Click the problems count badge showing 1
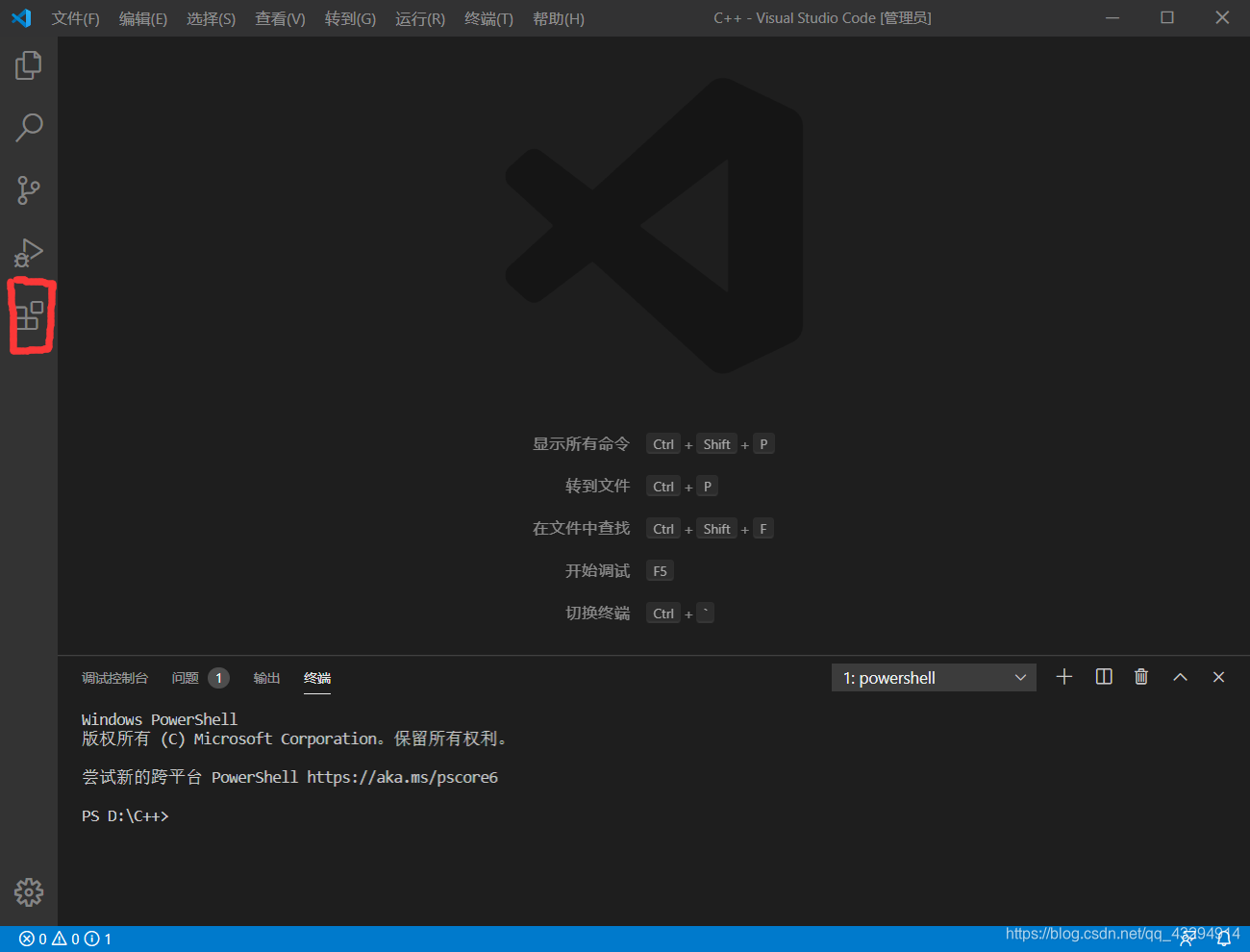The width and height of the screenshot is (1250, 952). point(218,678)
